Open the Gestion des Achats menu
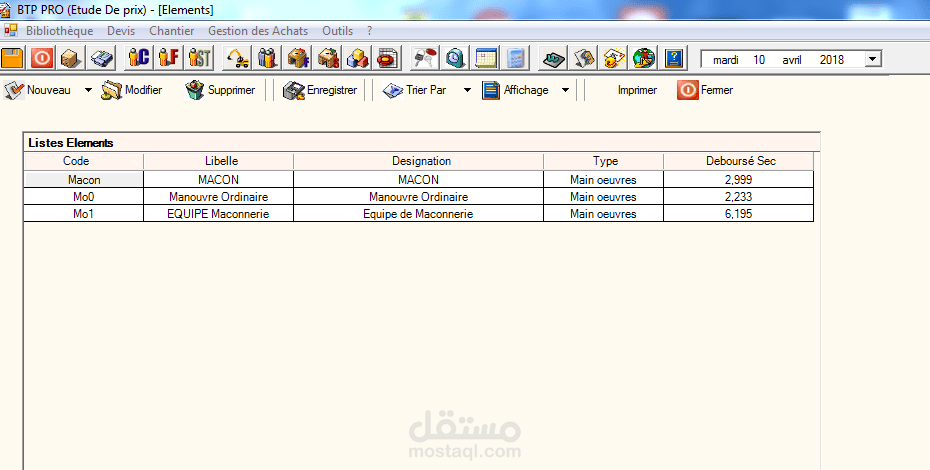Viewport: 930px width, 470px height. tap(258, 31)
